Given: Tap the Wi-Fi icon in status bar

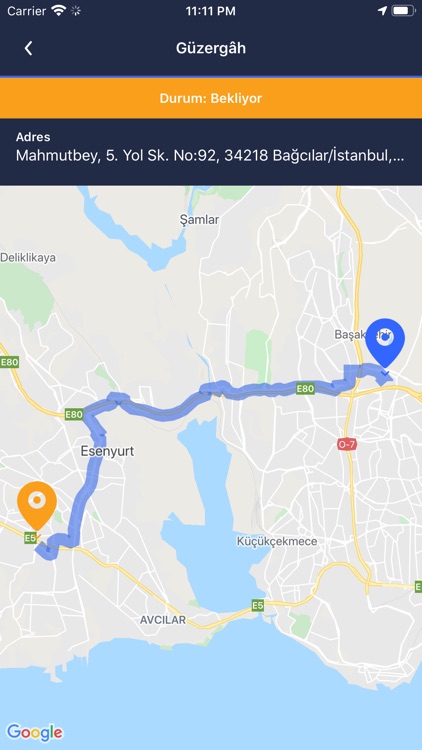Looking at the screenshot, I should click(58, 11).
